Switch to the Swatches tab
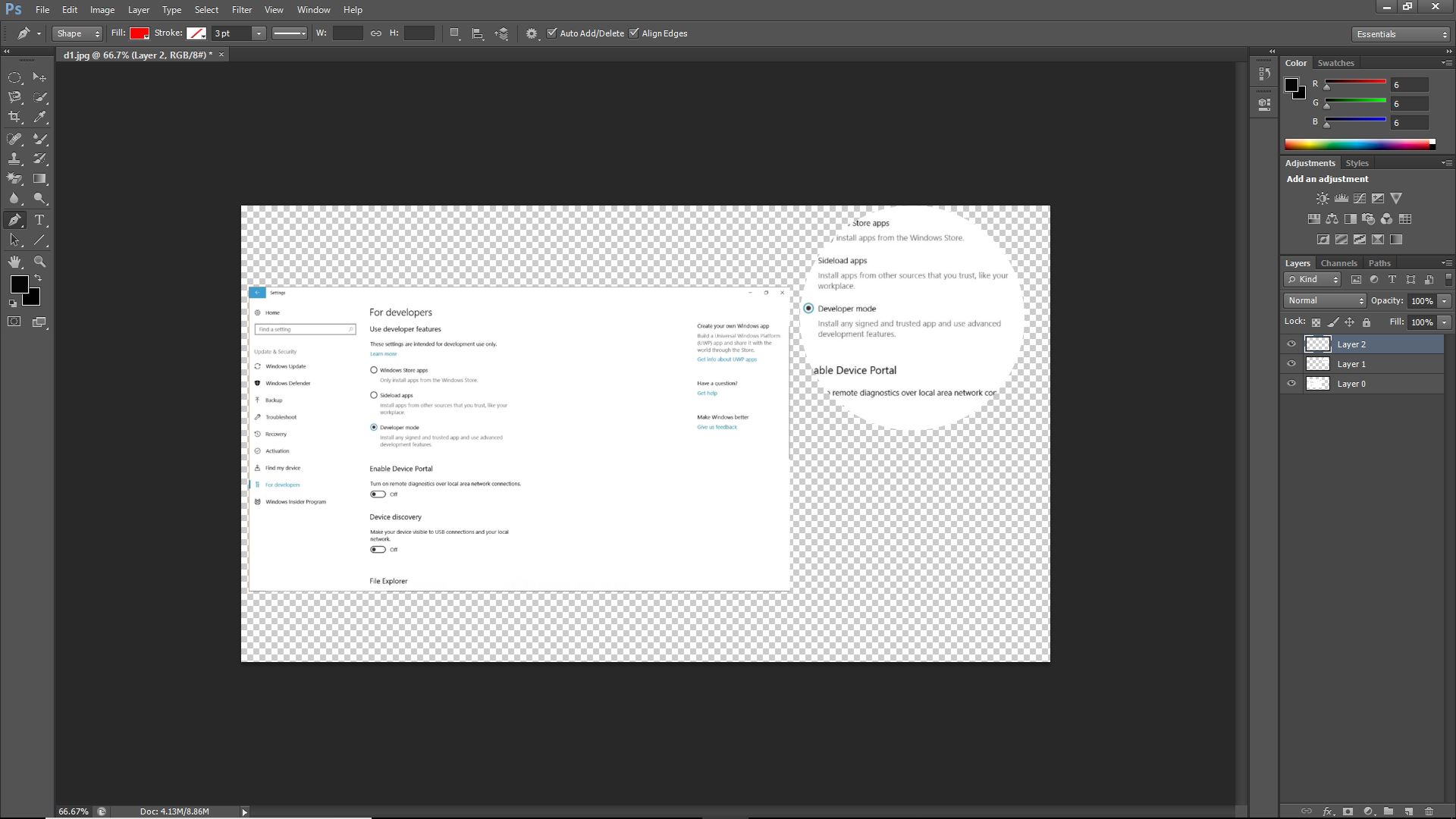The image size is (1456, 819). [1335, 63]
